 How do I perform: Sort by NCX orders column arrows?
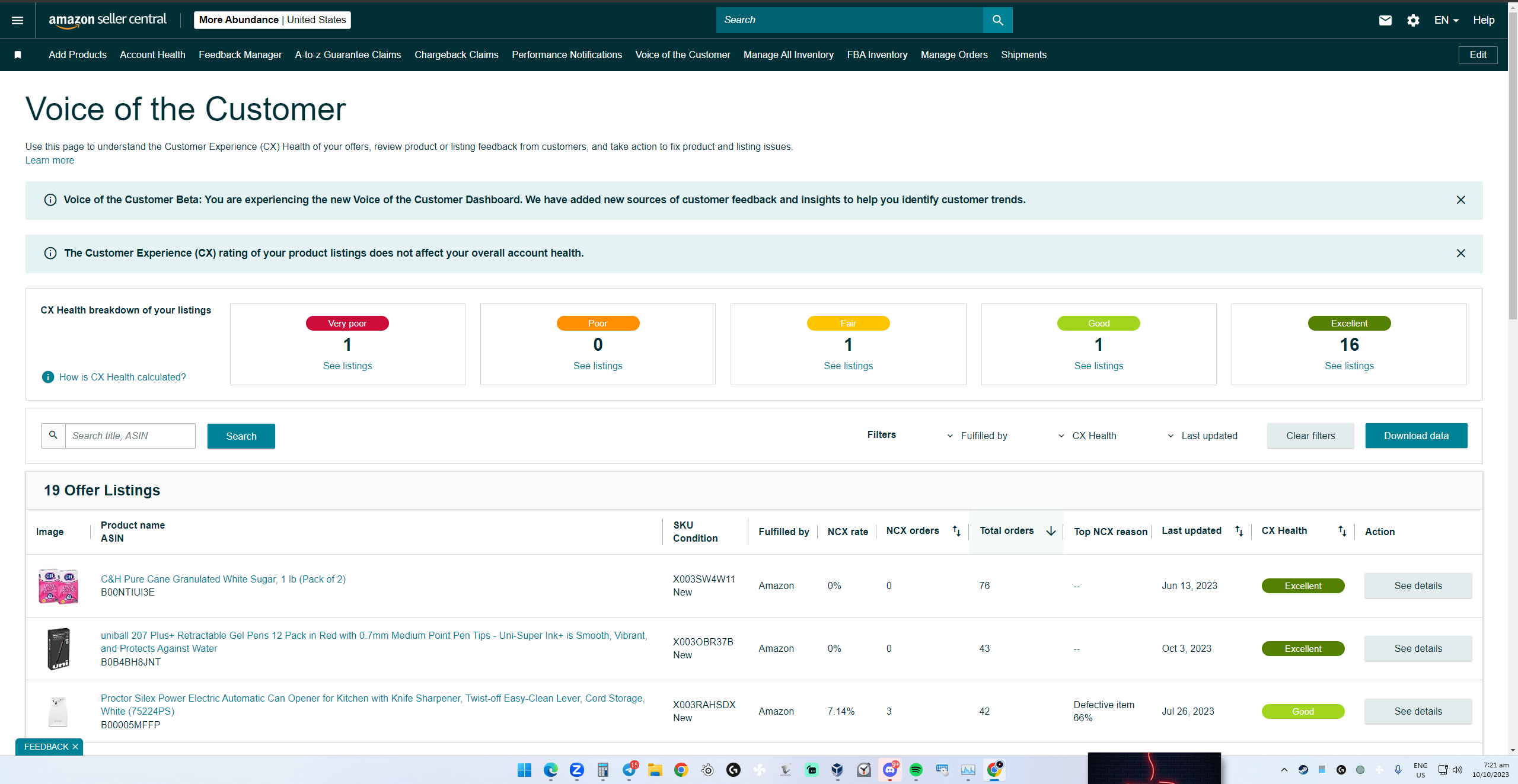pyautogui.click(x=956, y=531)
